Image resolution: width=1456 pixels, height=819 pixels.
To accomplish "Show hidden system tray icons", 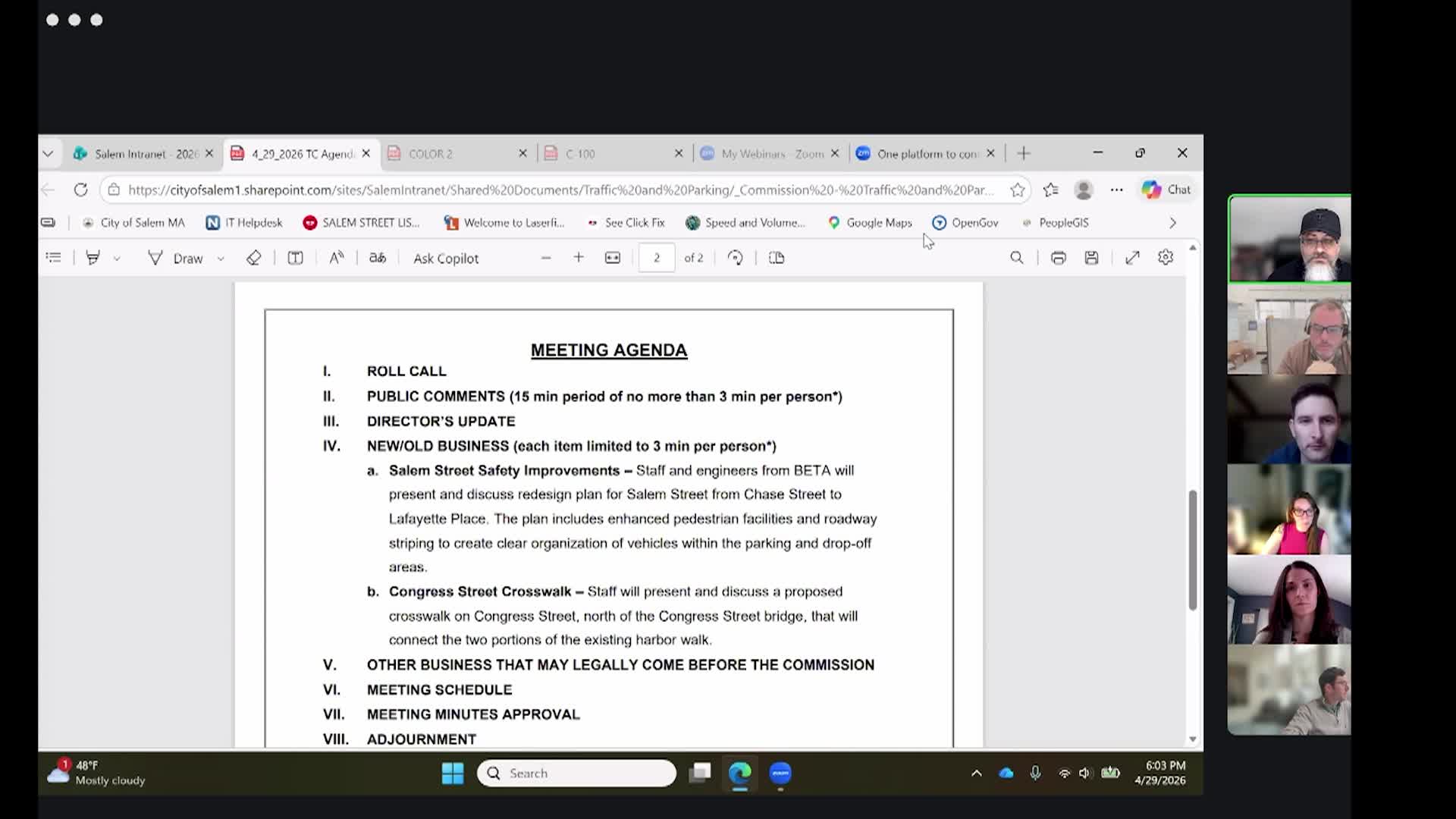I will [x=977, y=773].
